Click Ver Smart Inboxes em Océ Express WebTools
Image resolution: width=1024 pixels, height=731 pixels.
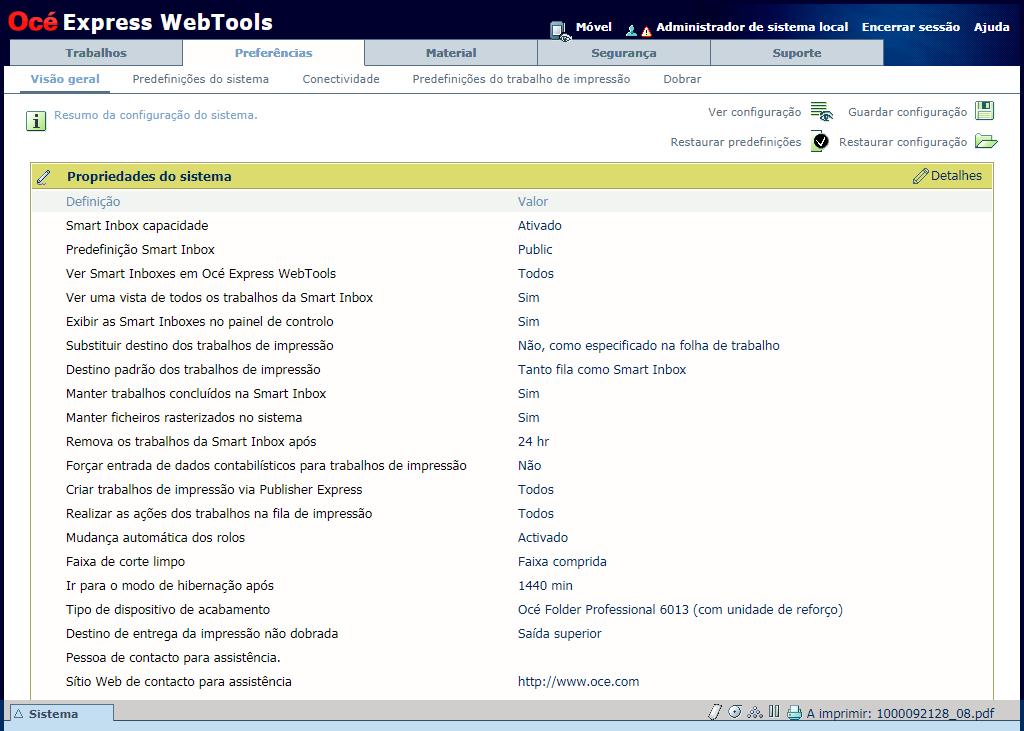[201, 274]
